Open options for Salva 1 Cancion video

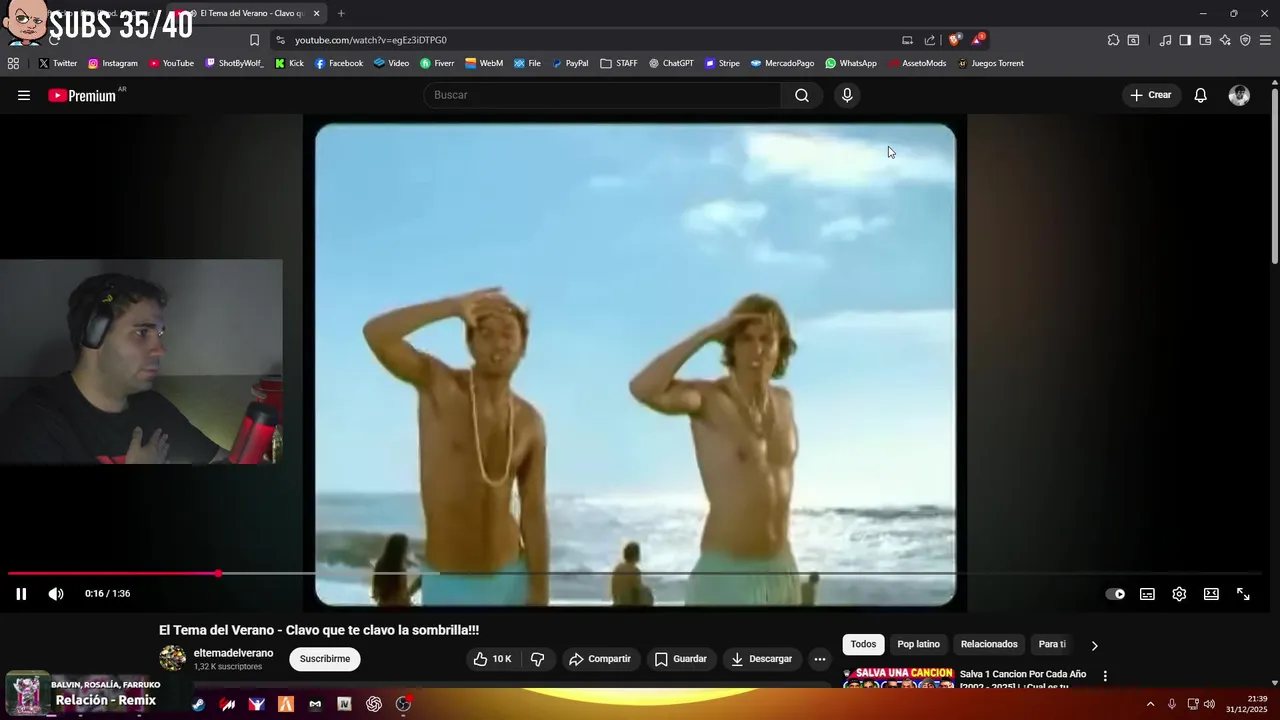[1105, 676]
